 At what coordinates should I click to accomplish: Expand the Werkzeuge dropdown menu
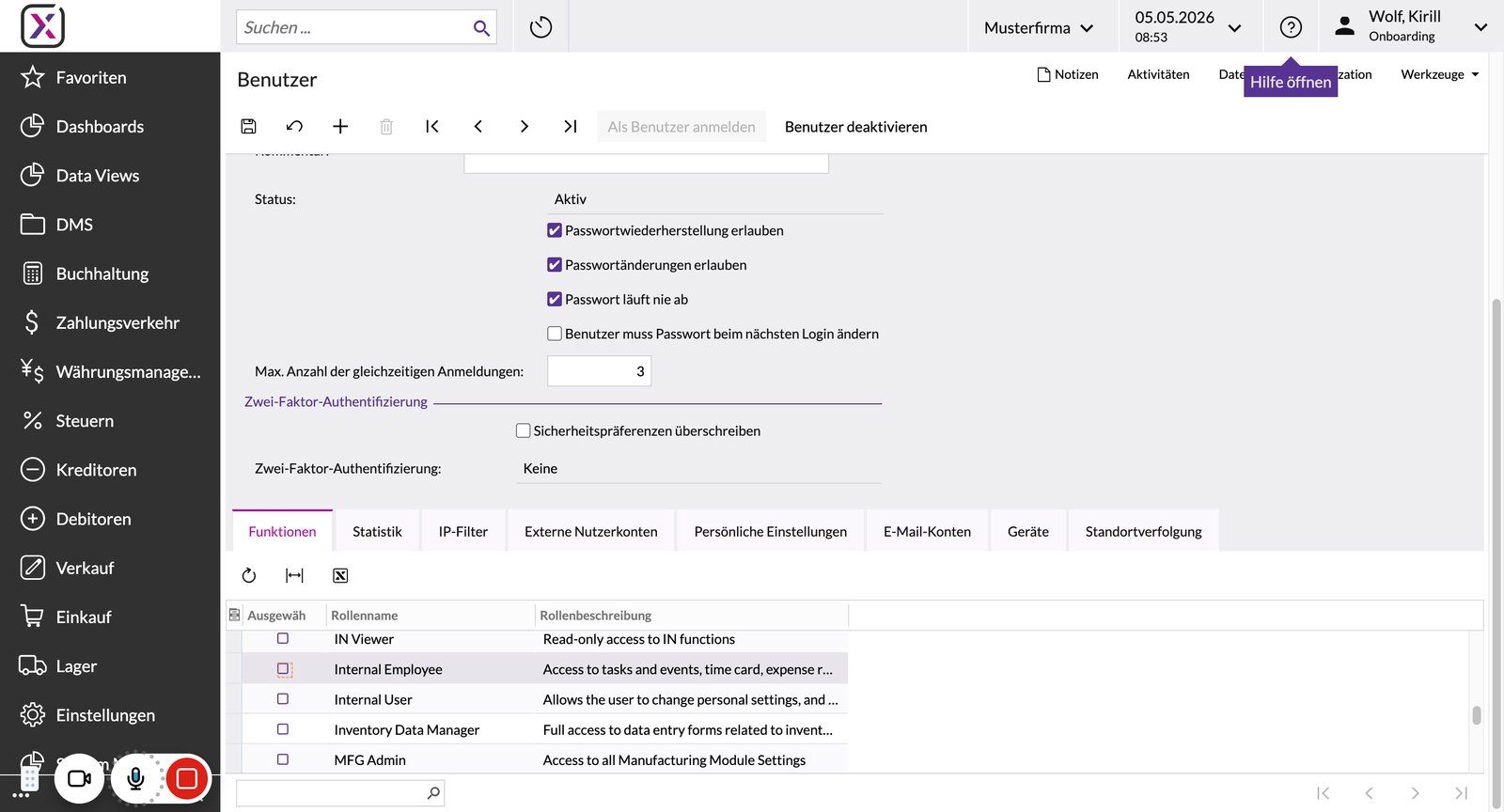(x=1439, y=74)
